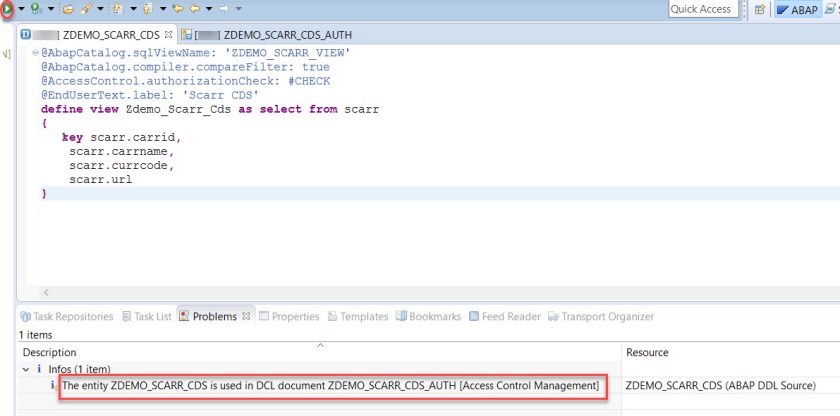The image size is (840, 416).
Task: Jump to last edit location
Action: coord(177,9)
